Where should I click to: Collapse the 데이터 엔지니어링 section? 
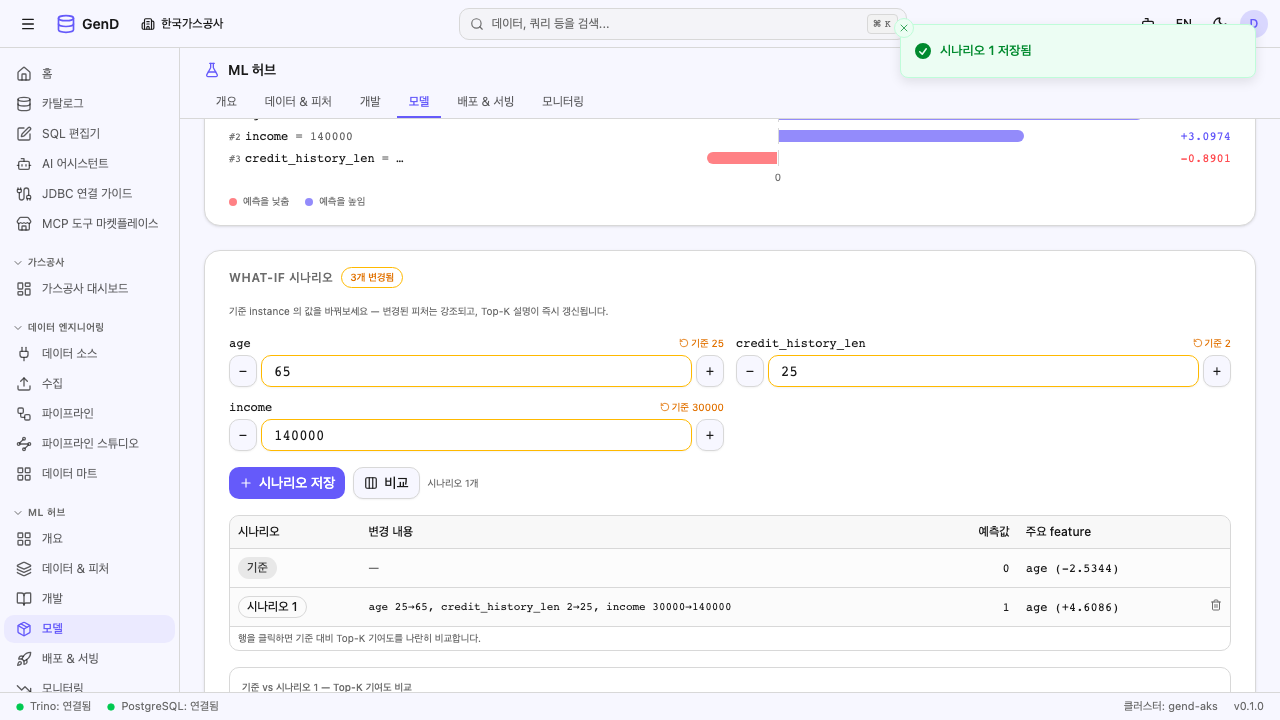pos(58,327)
